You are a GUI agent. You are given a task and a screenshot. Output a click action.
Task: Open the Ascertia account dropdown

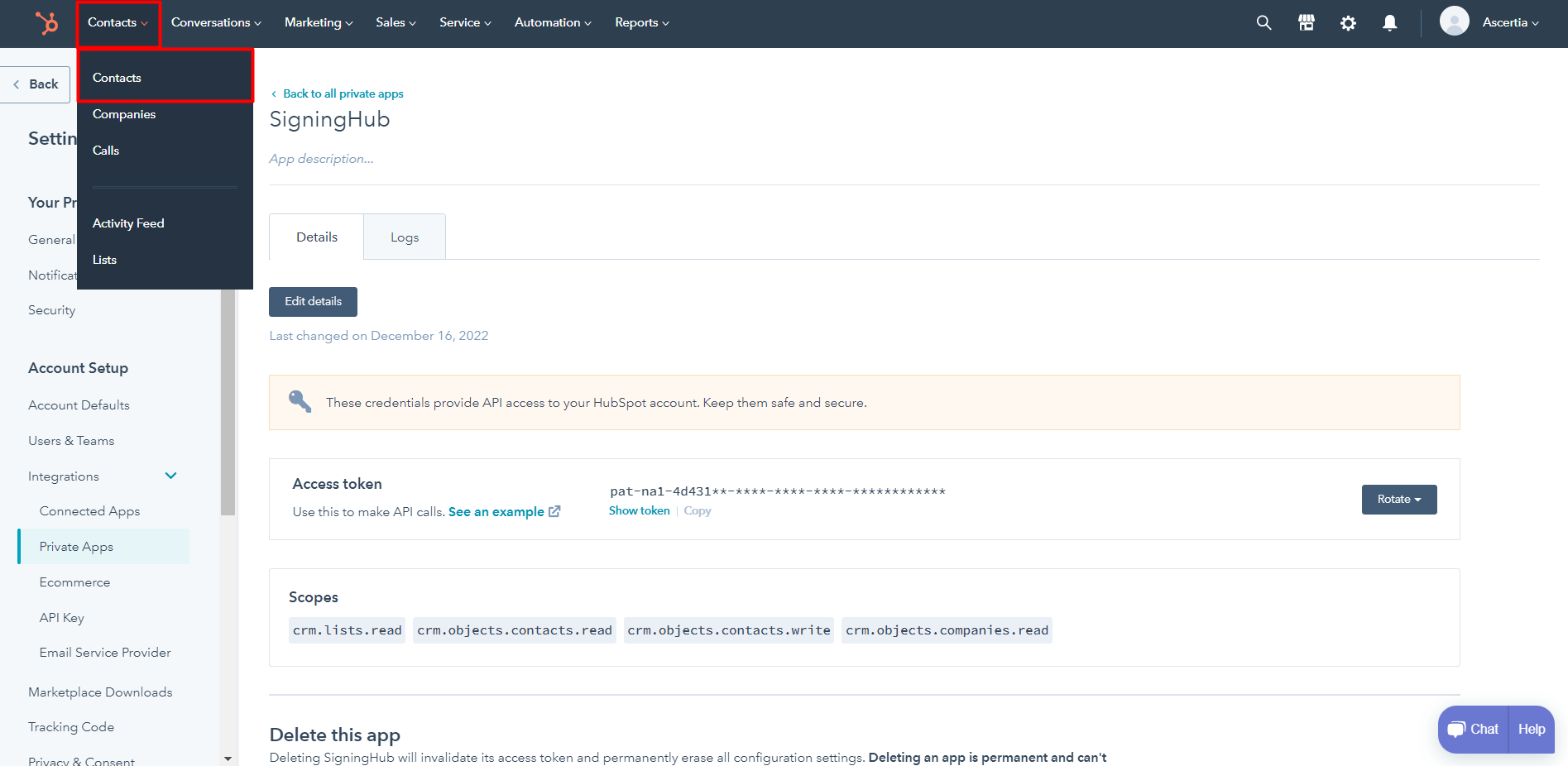click(x=1510, y=22)
